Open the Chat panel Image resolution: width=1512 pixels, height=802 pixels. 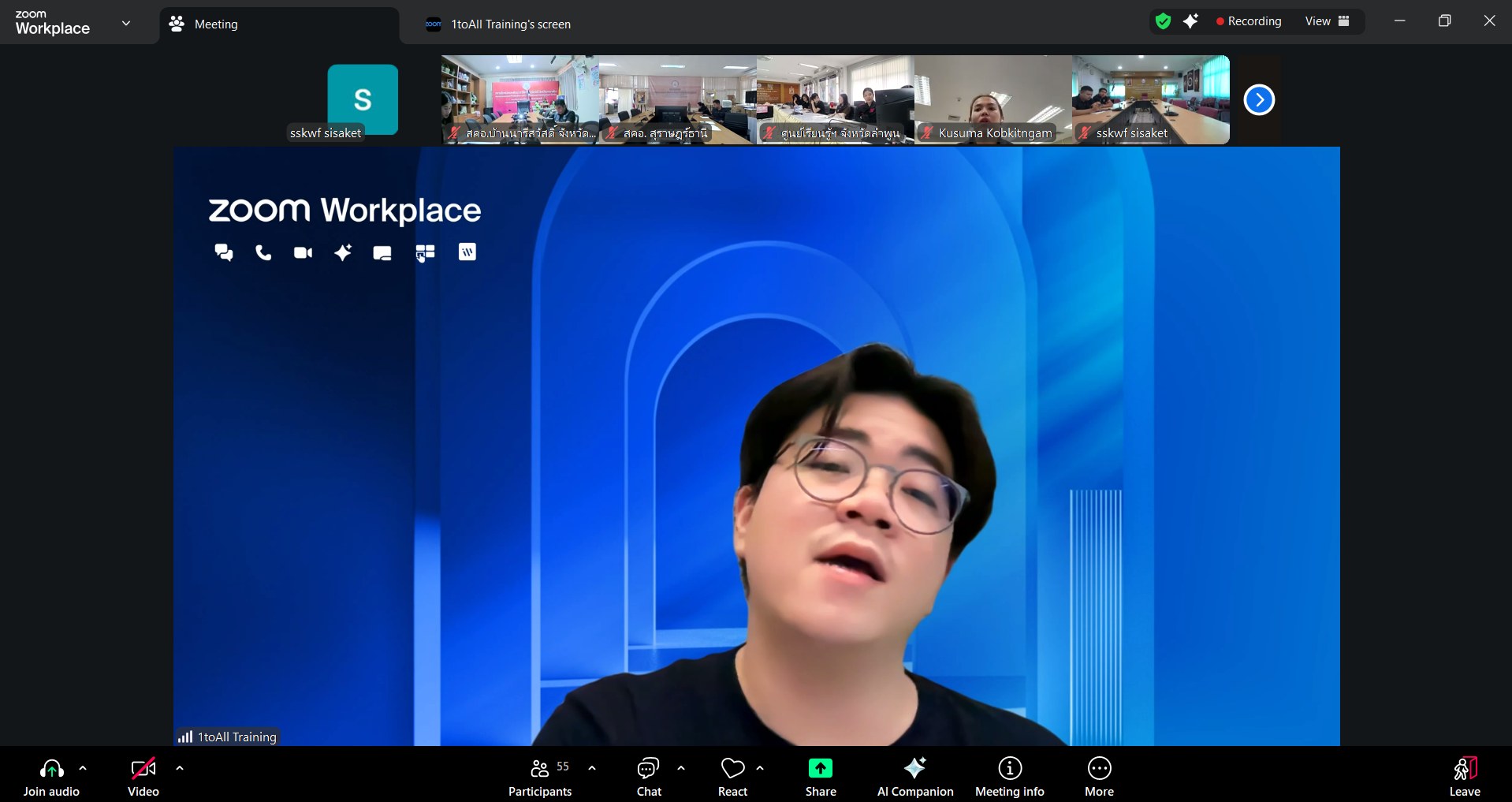(648, 777)
